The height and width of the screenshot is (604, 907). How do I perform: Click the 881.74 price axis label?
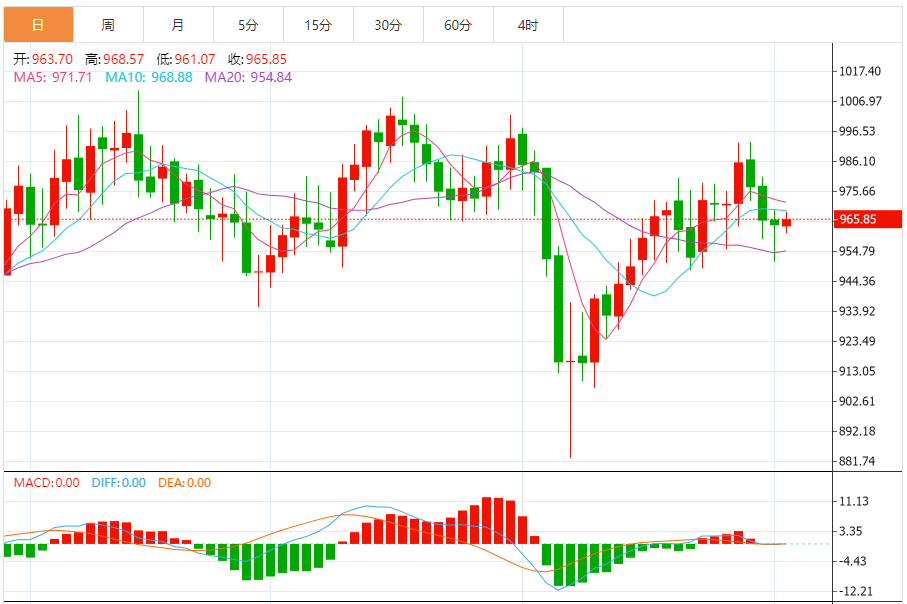(x=857, y=461)
